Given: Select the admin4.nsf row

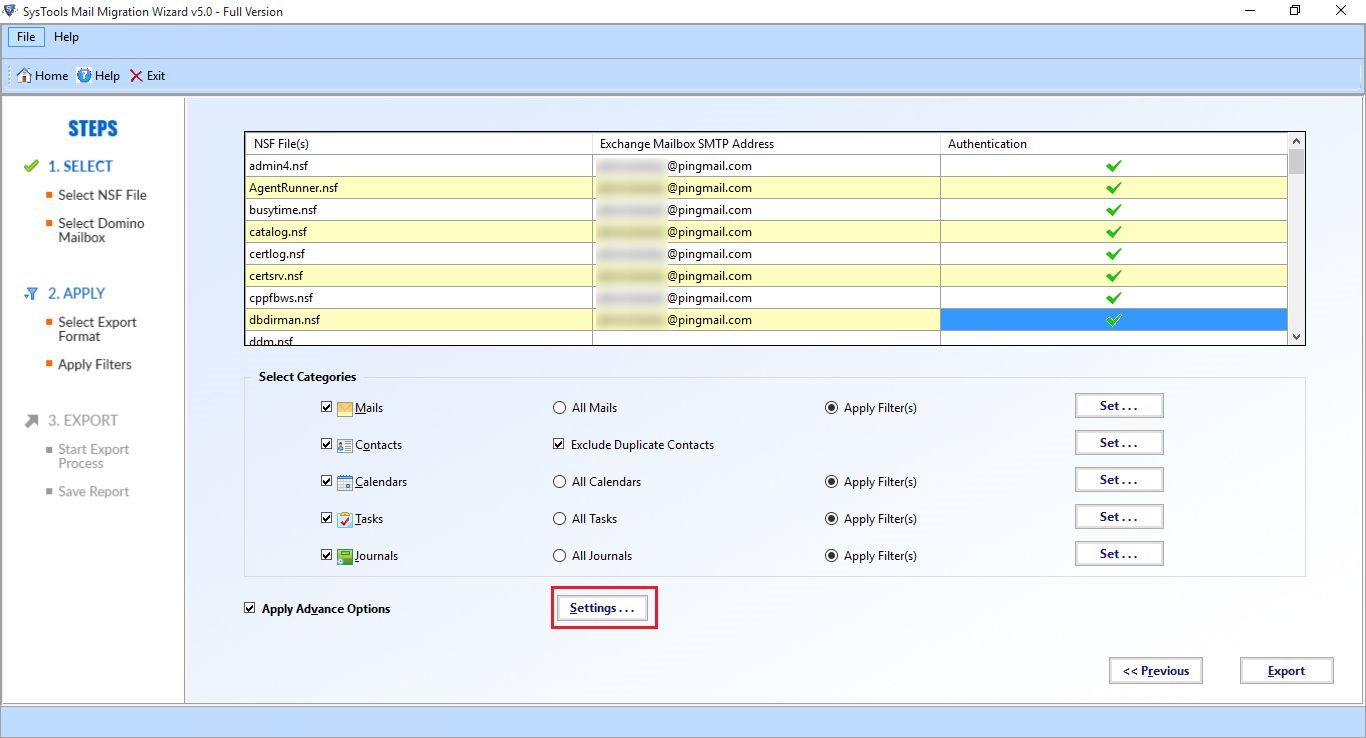Looking at the screenshot, I should coord(767,166).
